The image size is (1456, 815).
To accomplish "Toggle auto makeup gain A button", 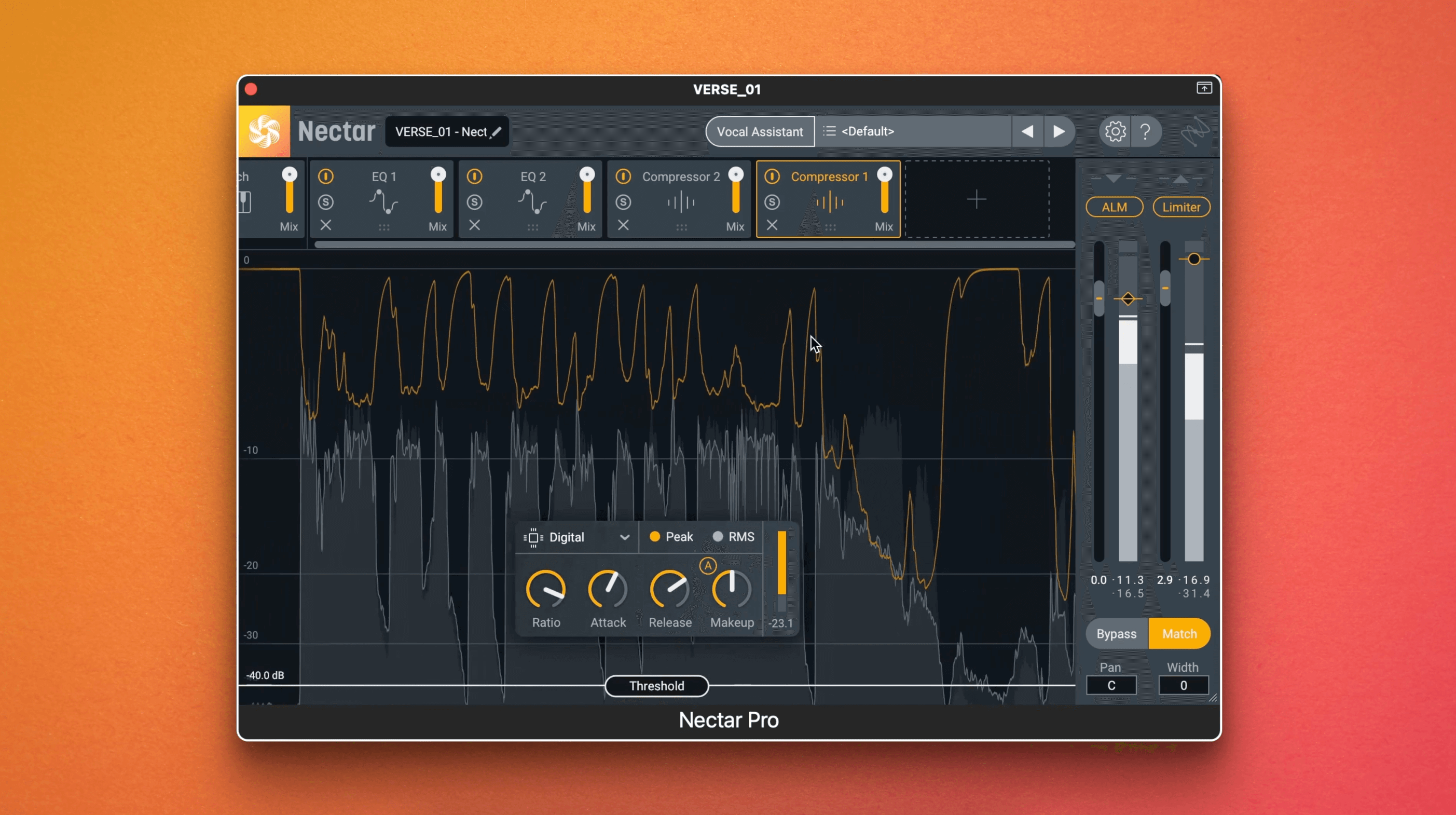I will pos(708,566).
